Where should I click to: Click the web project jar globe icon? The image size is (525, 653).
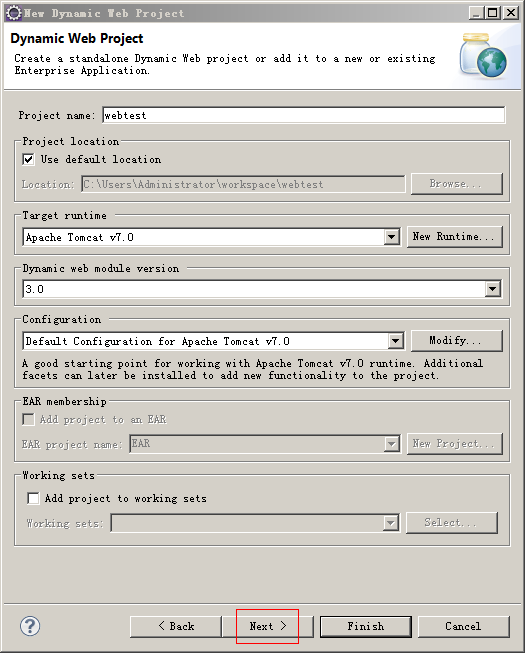[x=483, y=55]
